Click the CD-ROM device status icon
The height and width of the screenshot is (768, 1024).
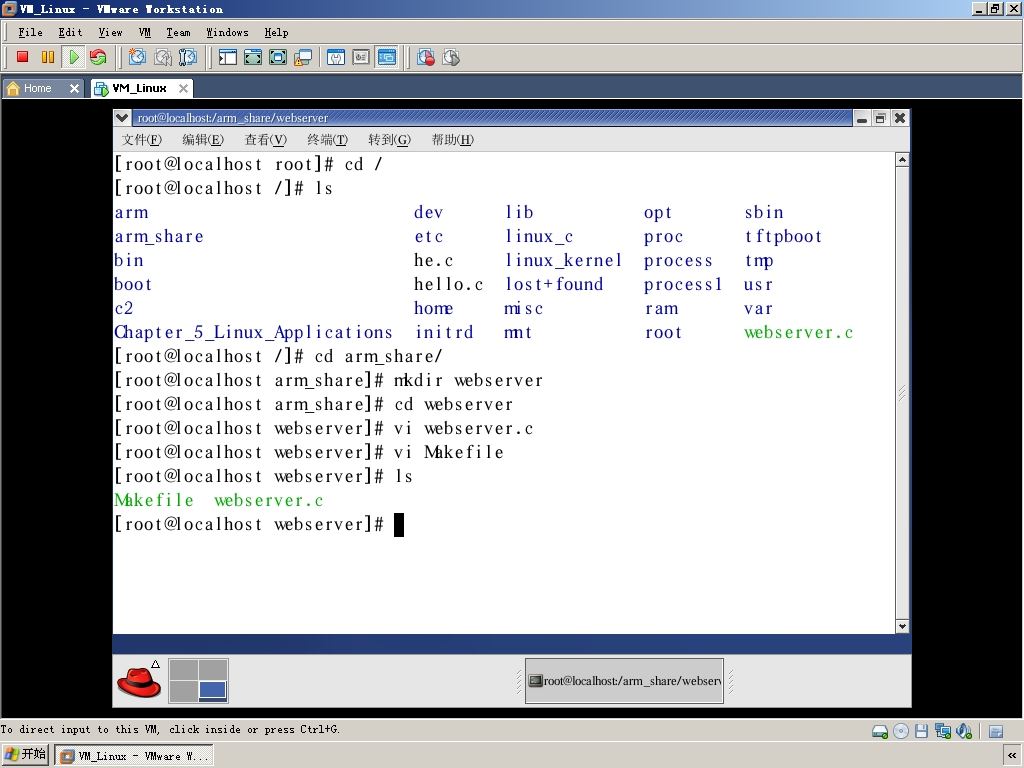(x=901, y=731)
